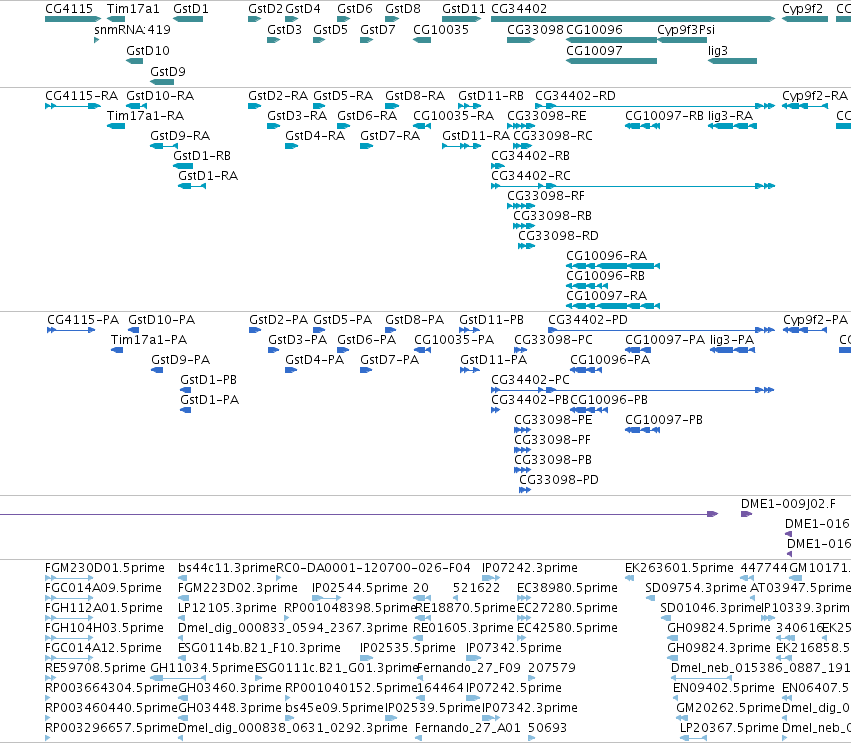Select the snmRNA:419 gene label

point(132,29)
